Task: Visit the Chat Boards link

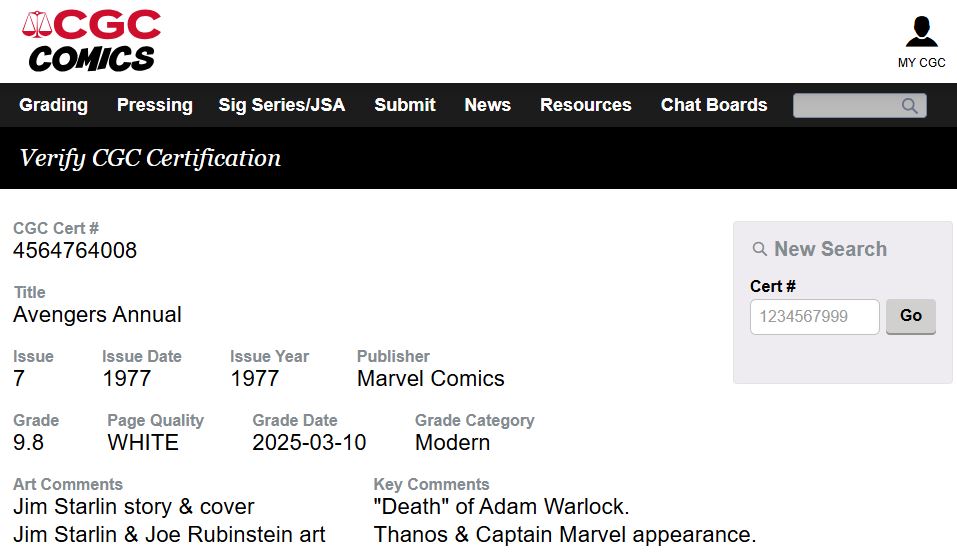Action: click(714, 105)
